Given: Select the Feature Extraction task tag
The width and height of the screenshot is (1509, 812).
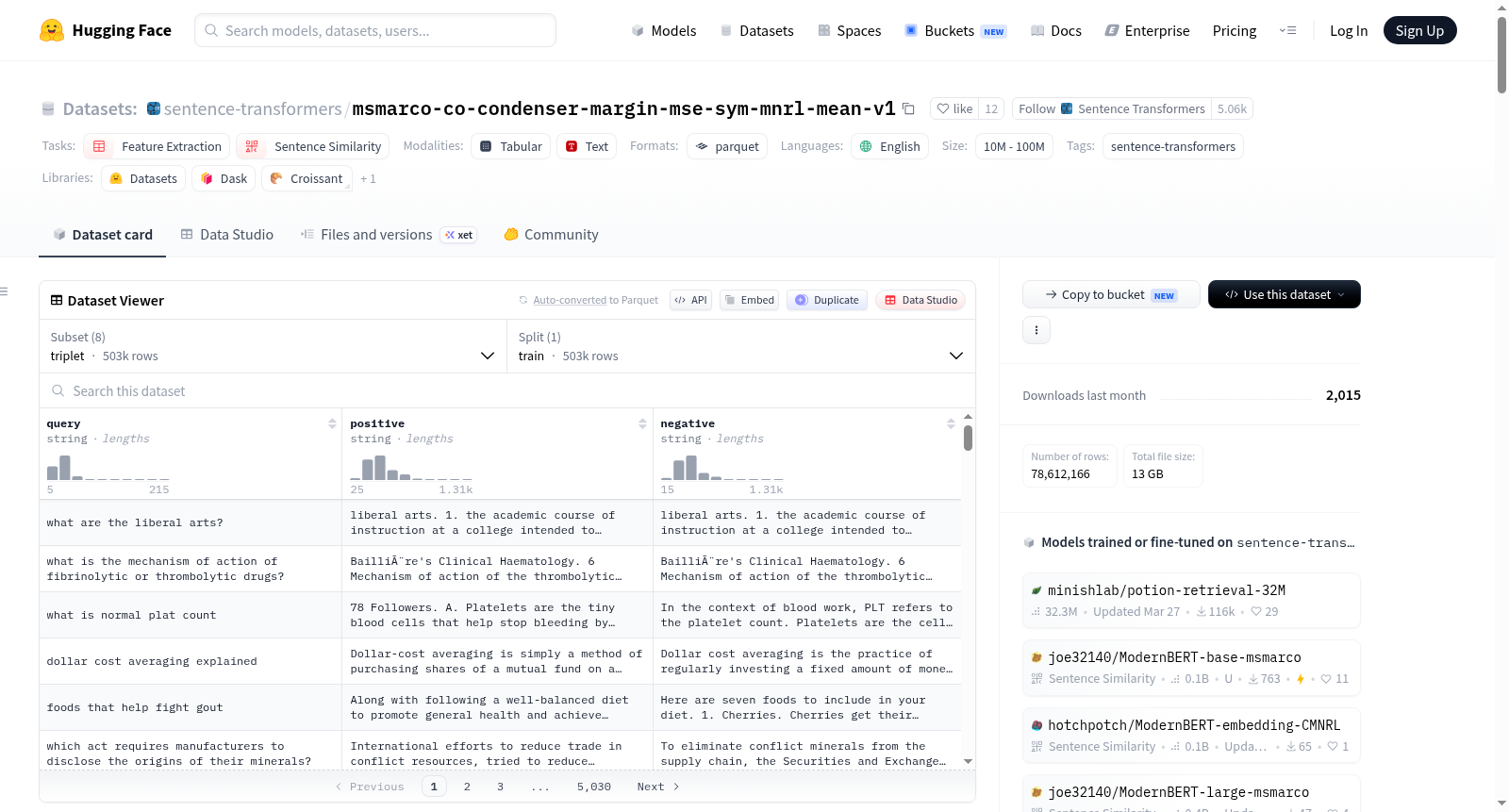Looking at the screenshot, I should click(157, 146).
